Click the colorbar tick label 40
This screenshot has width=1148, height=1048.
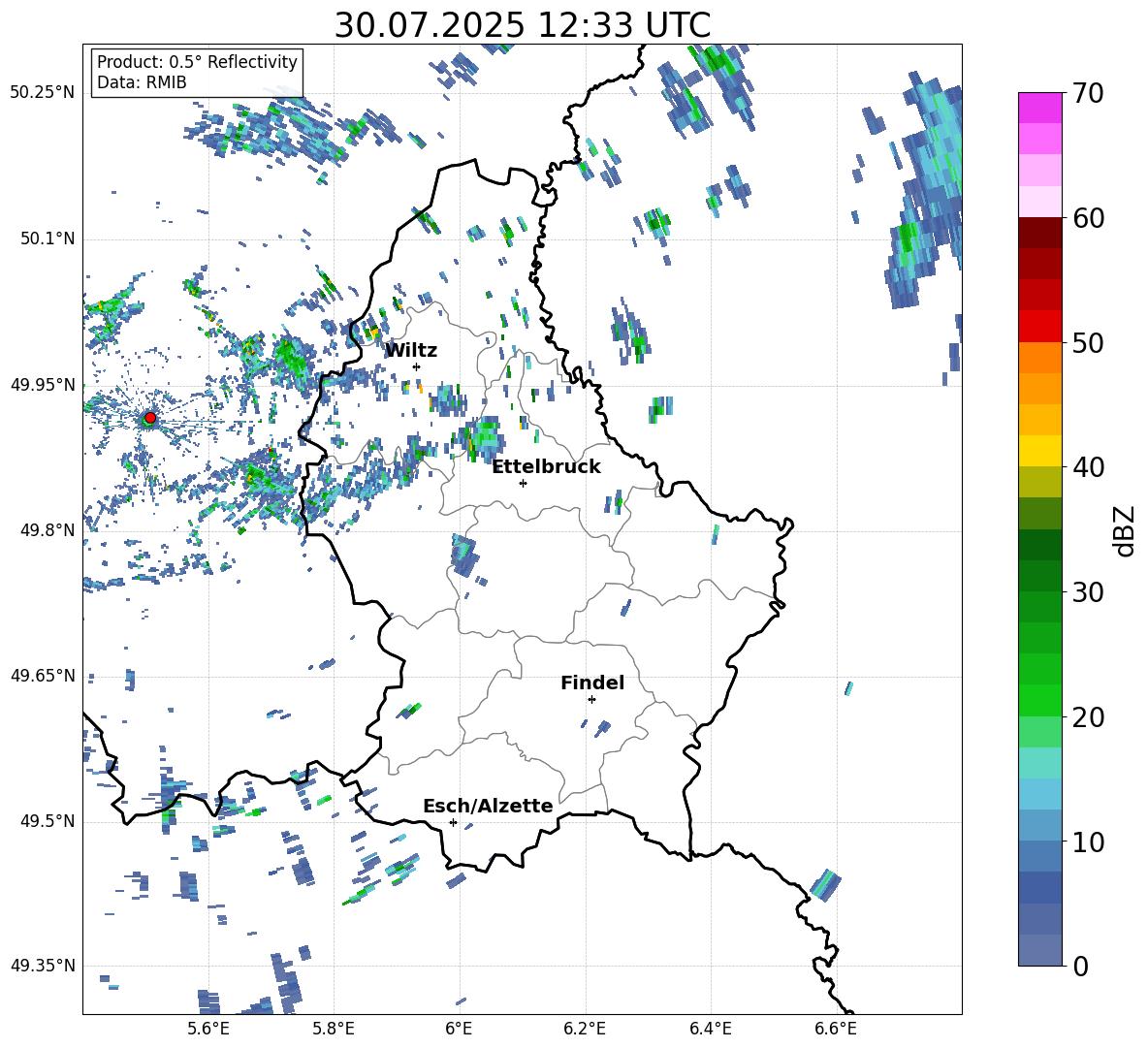click(x=1087, y=467)
